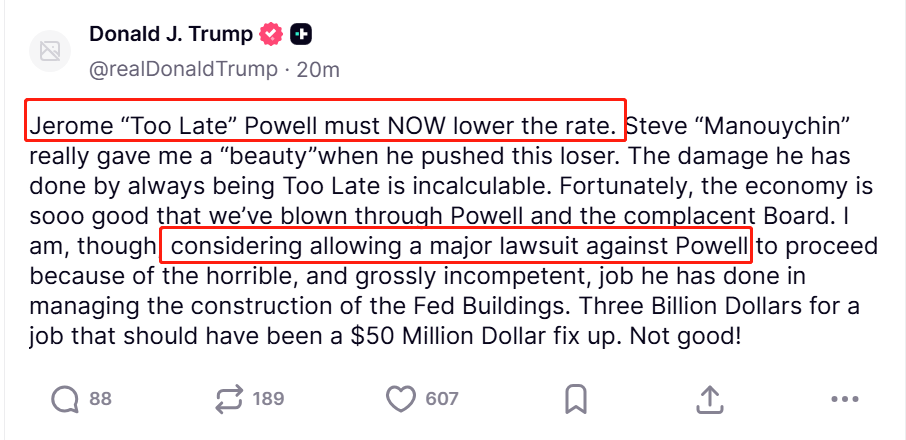Open the reply comment icon
The width and height of the screenshot is (906, 440).
pos(65,399)
